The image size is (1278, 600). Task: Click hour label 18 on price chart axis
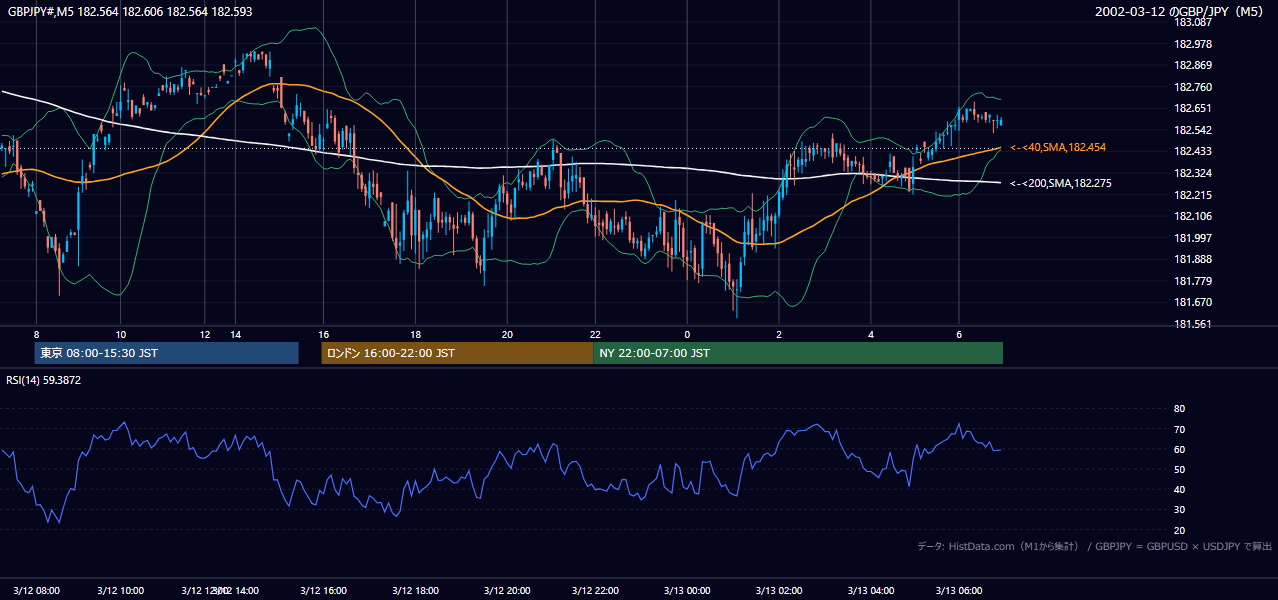415,334
